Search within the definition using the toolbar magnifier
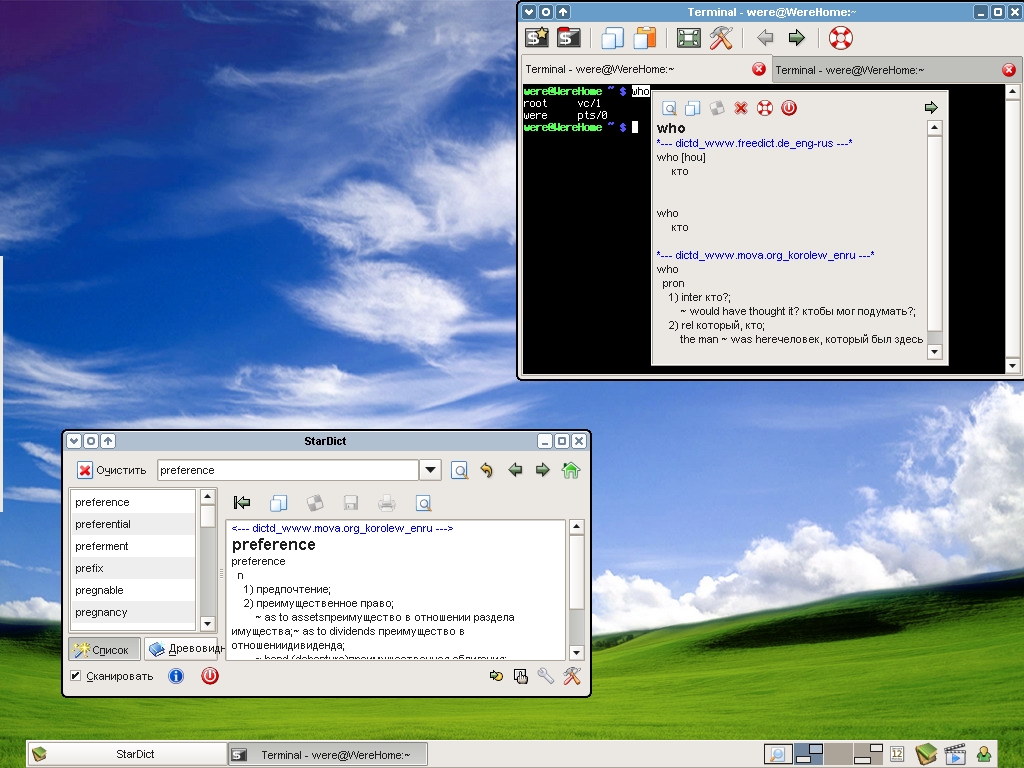This screenshot has width=1024, height=768. point(423,503)
